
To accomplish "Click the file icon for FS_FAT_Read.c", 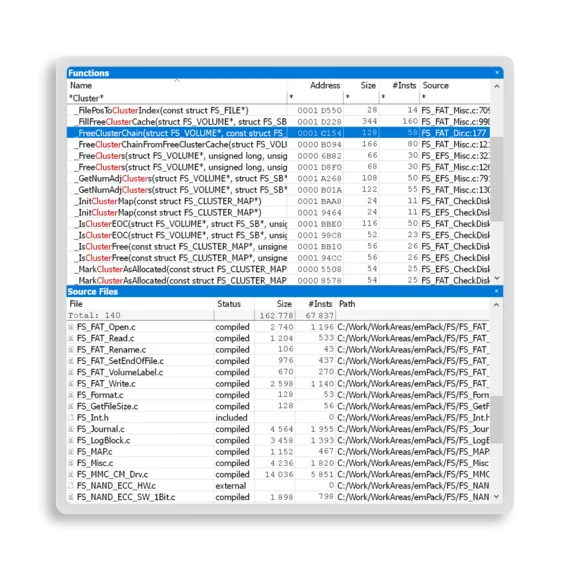I will click(x=71, y=338).
